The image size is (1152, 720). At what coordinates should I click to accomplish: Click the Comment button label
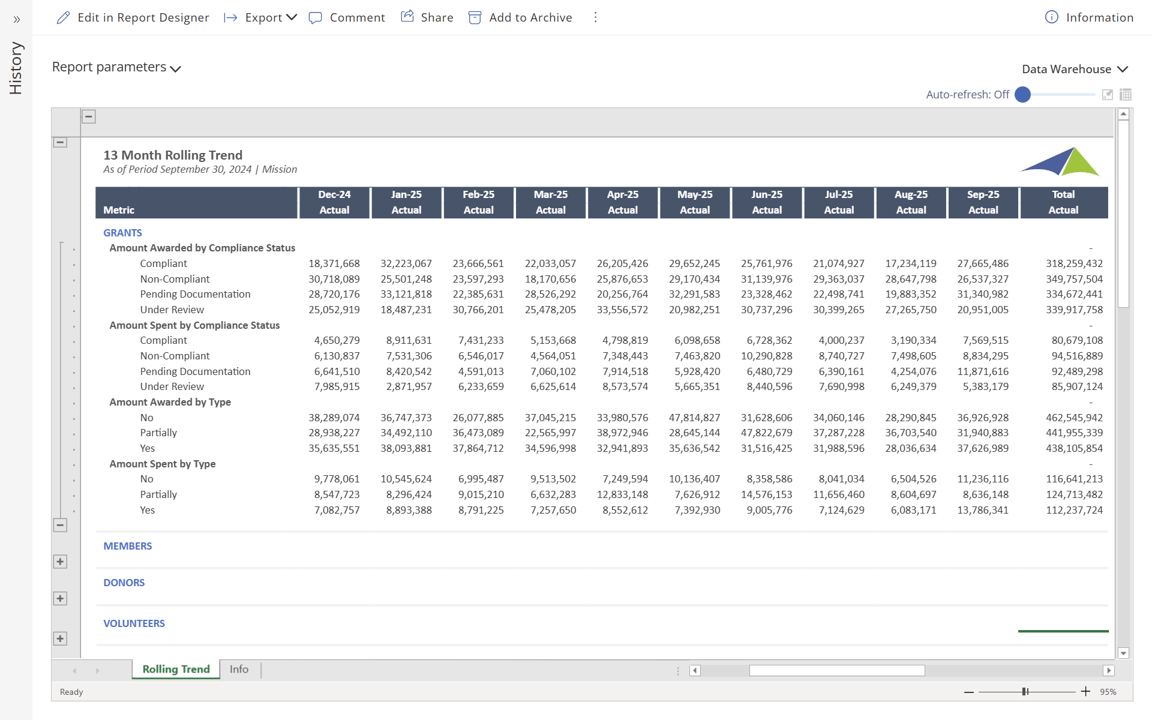(x=357, y=18)
